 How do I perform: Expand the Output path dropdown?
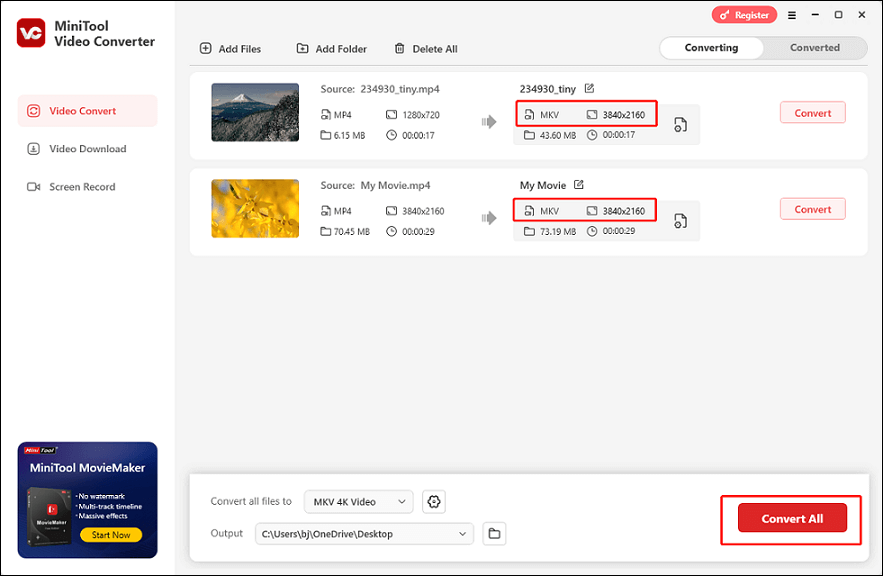click(x=364, y=534)
